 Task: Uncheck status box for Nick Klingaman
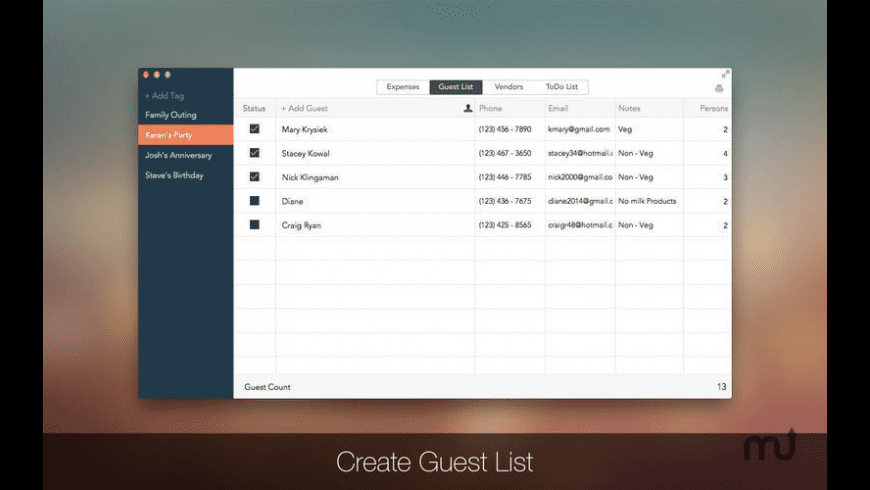[x=254, y=176]
